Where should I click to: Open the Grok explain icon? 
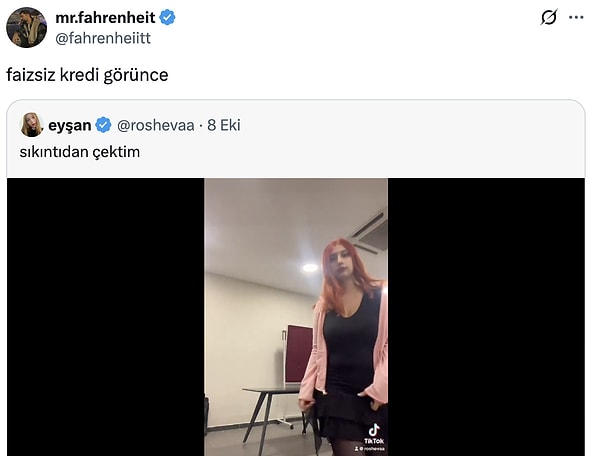click(x=548, y=18)
